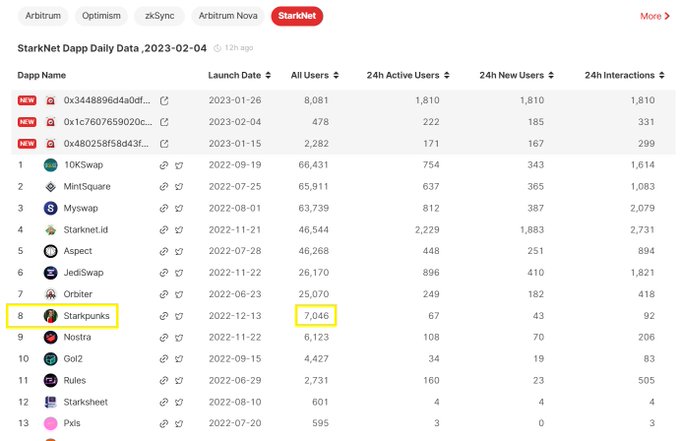Open the Arbitrum Nova tab

click(228, 16)
